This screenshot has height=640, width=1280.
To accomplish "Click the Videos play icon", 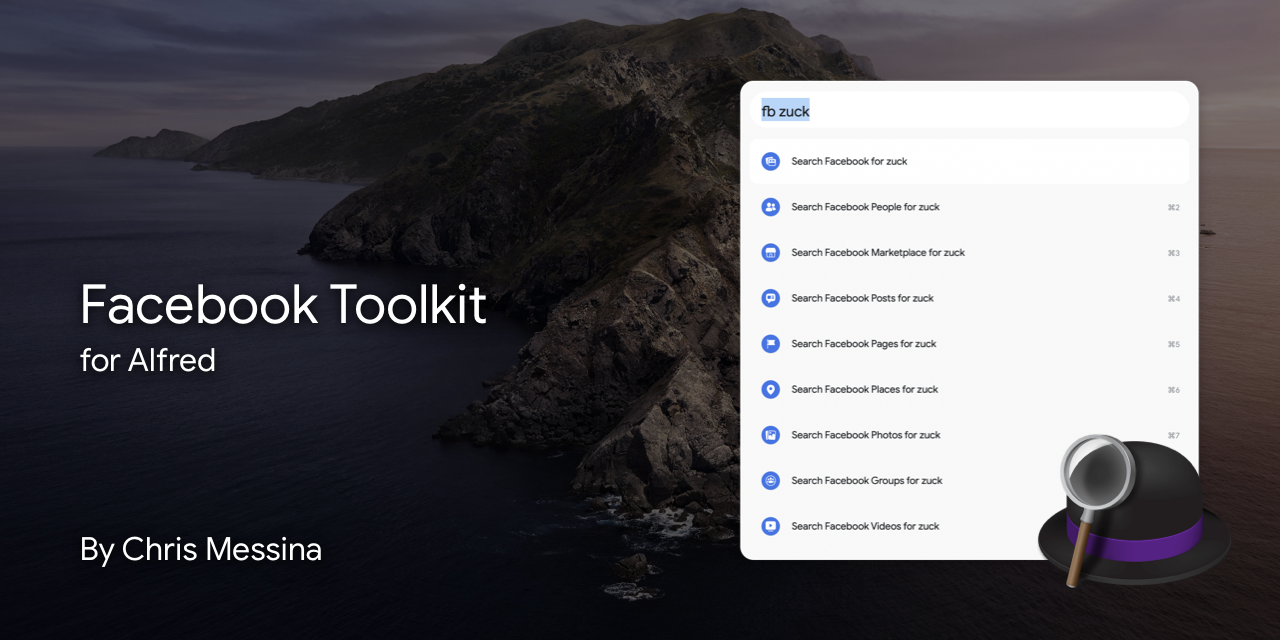I will (x=770, y=526).
